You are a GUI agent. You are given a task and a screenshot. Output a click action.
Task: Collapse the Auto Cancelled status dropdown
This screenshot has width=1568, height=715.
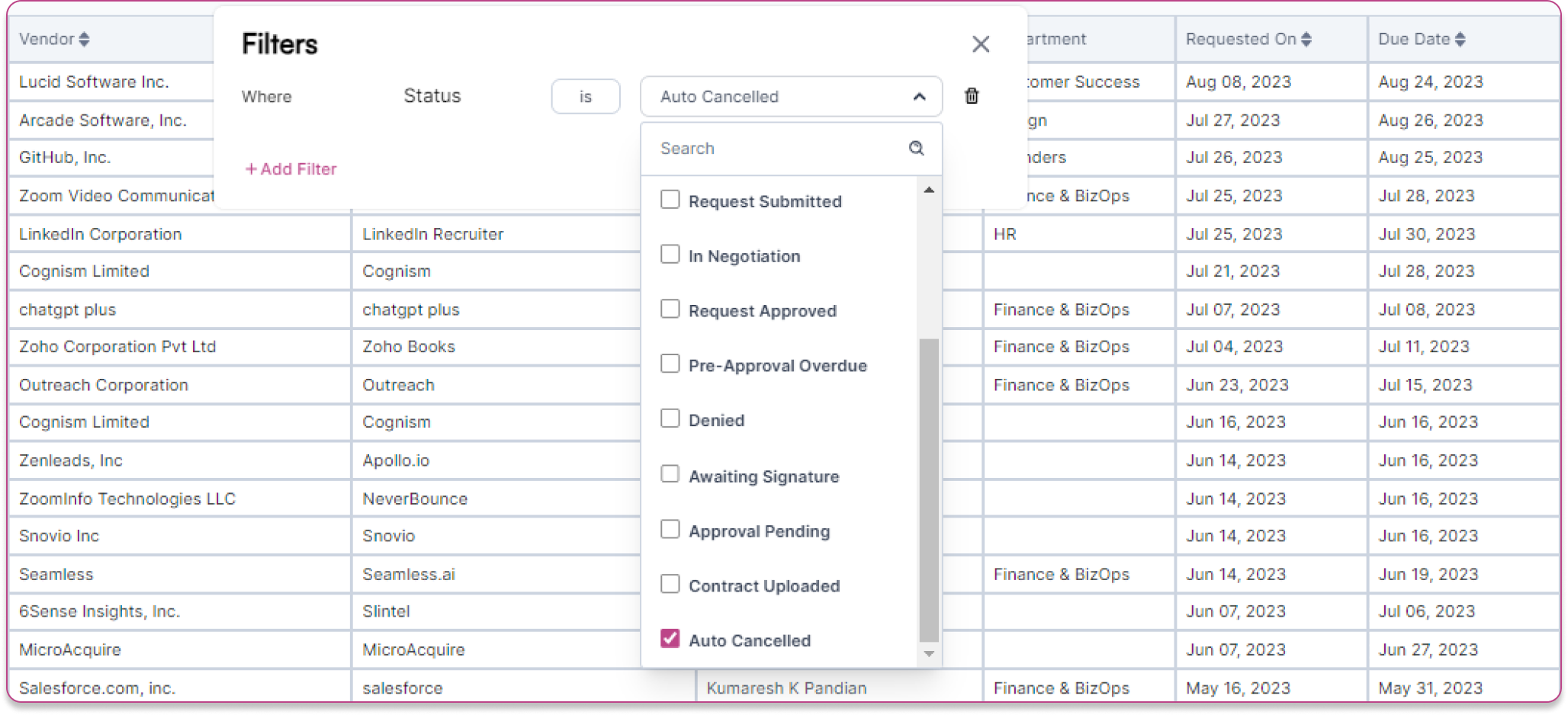coord(919,97)
